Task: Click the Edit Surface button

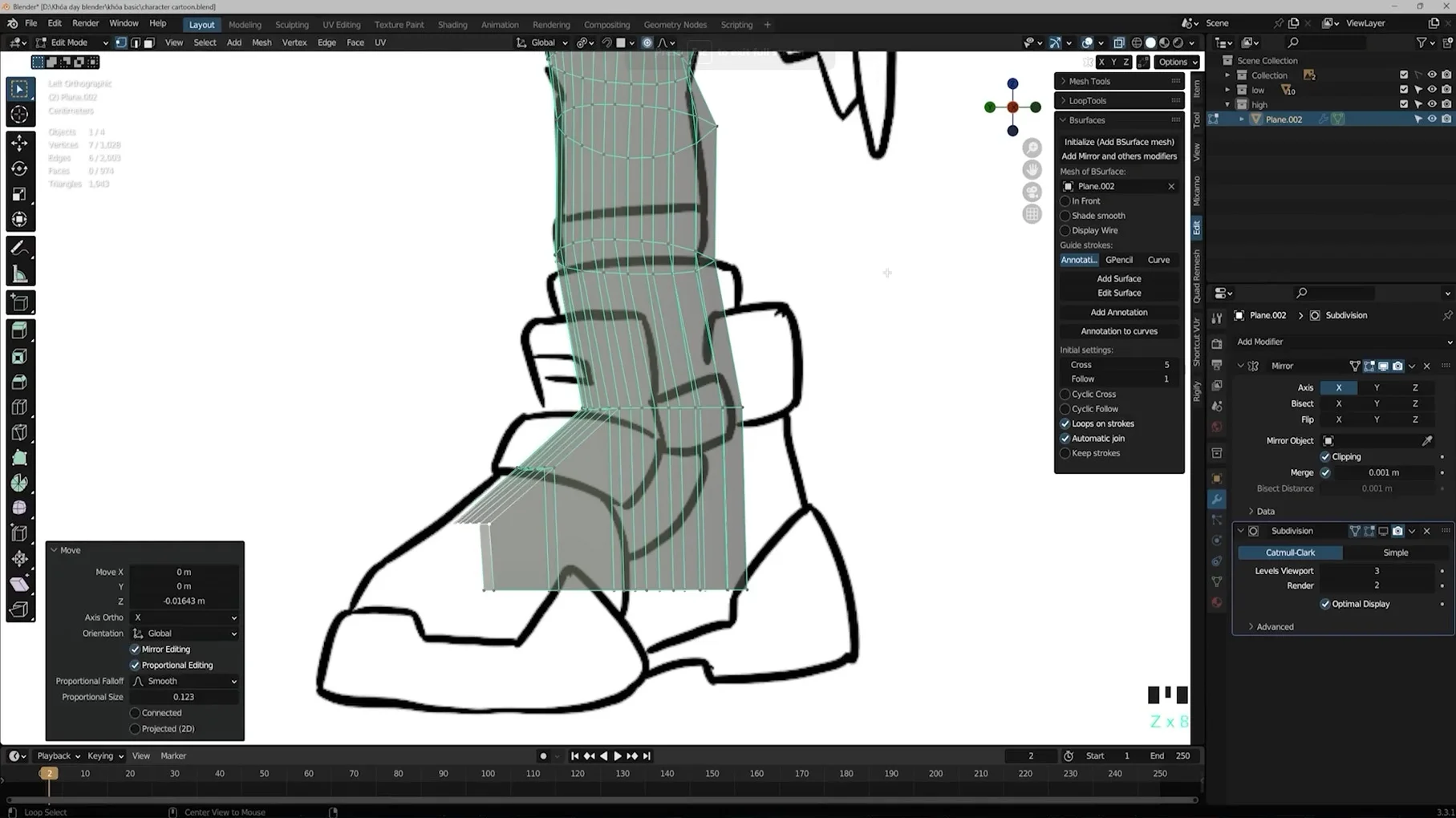Action: [1119, 294]
